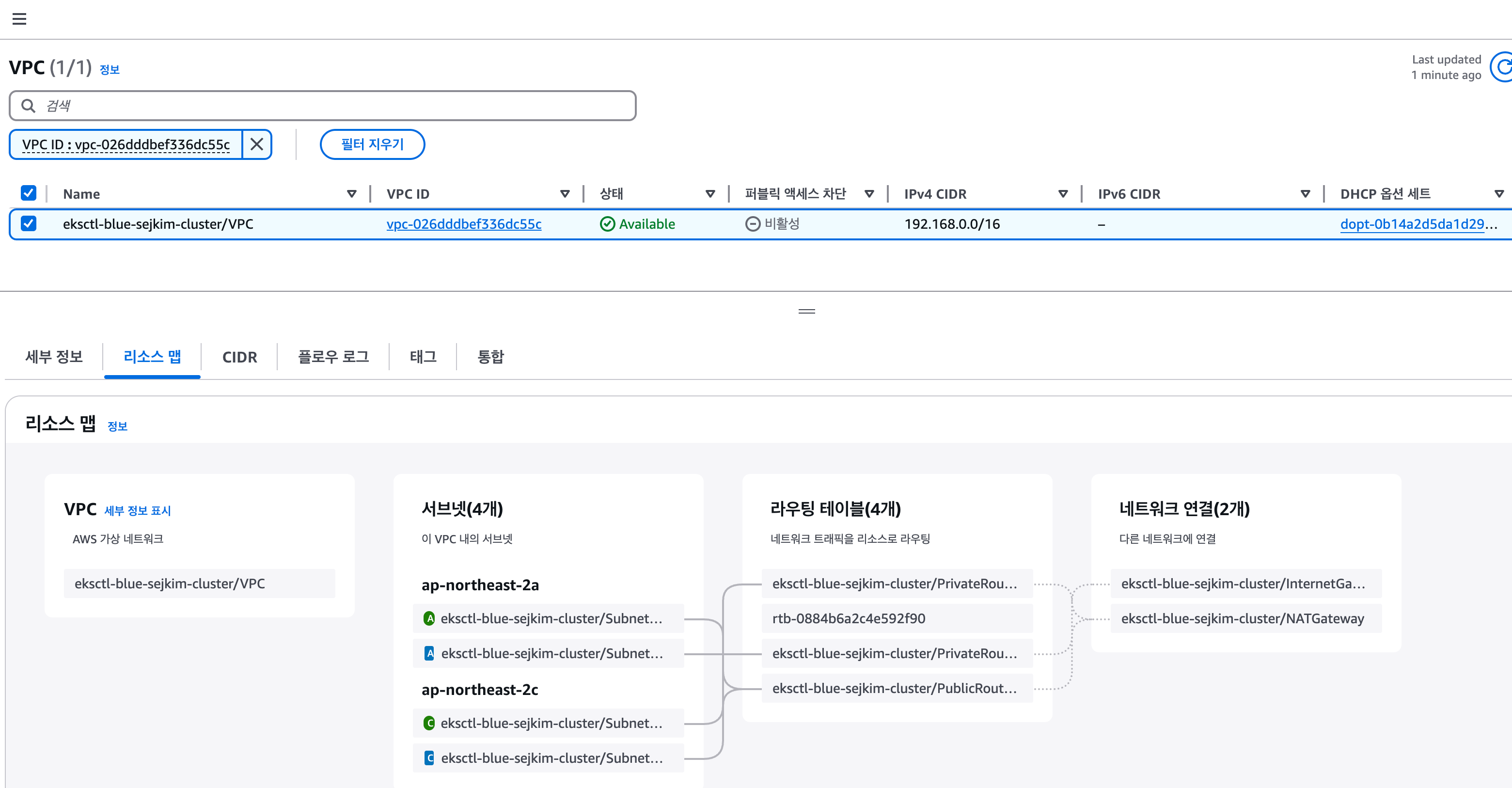Viewport: 1512px width, 788px height.
Task: Click the blue A subnet icon
Action: click(429, 653)
